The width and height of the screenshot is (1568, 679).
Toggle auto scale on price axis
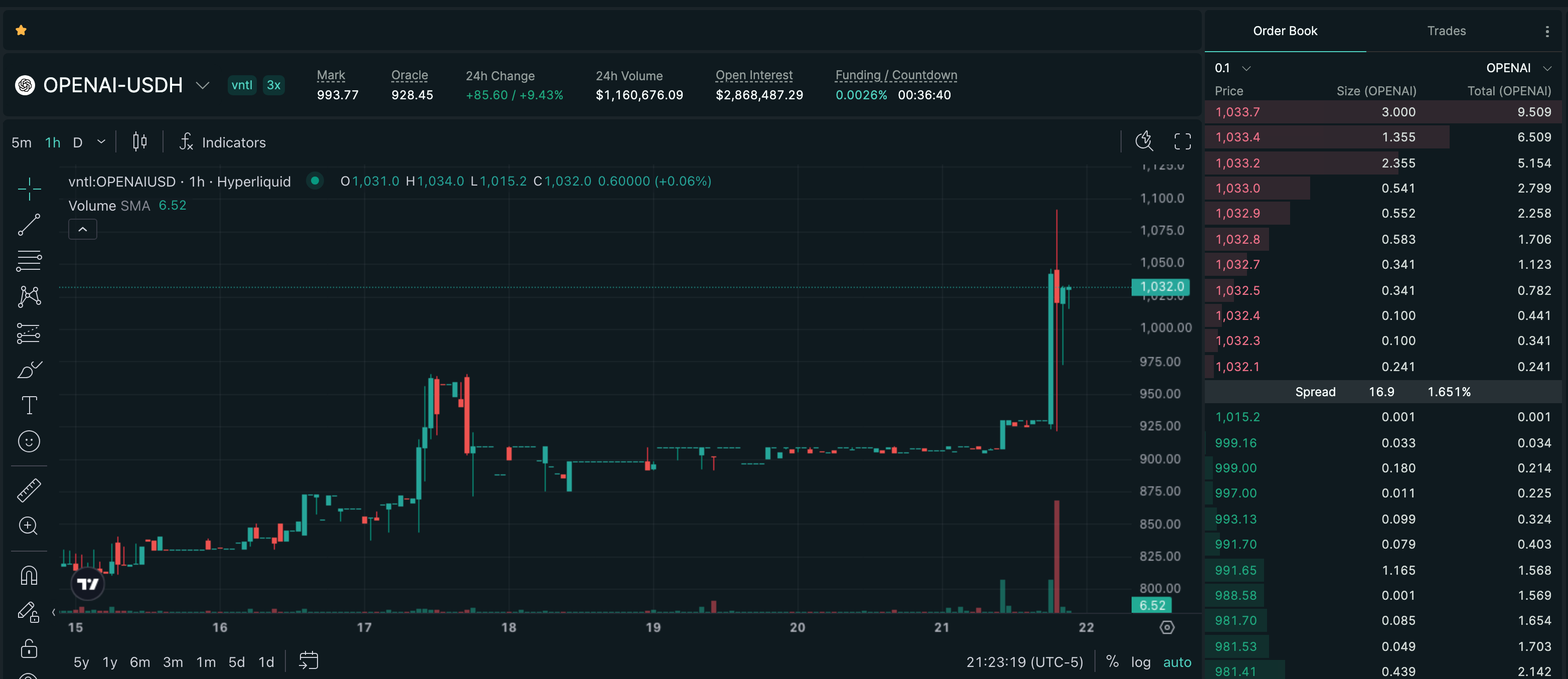pos(1177,662)
